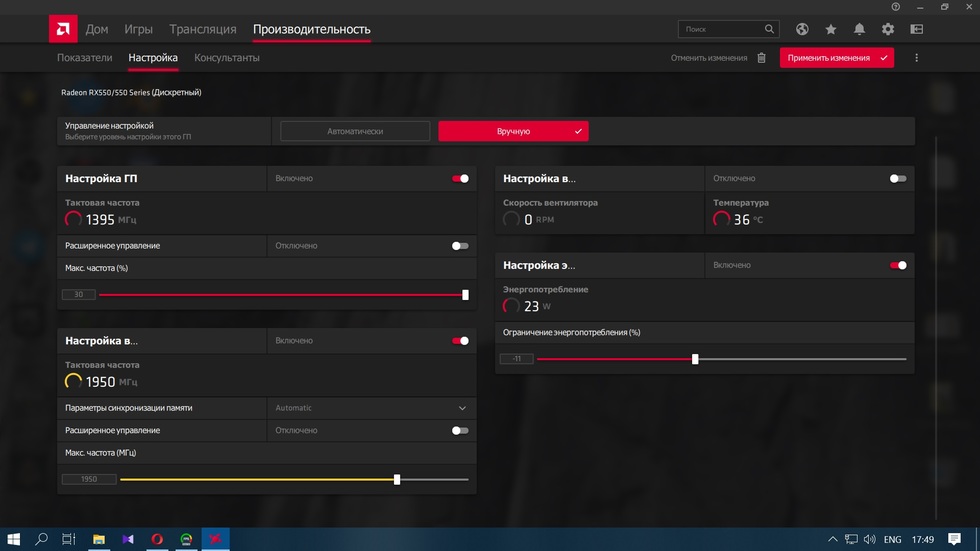
Task: Click the search magnifier icon
Action: (x=769, y=29)
